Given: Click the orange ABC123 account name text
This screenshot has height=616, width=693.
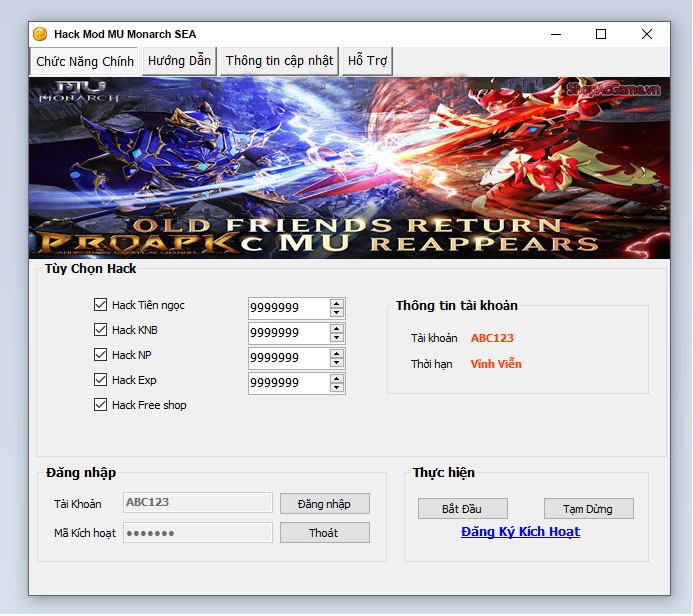Looking at the screenshot, I should pyautogui.click(x=492, y=338).
